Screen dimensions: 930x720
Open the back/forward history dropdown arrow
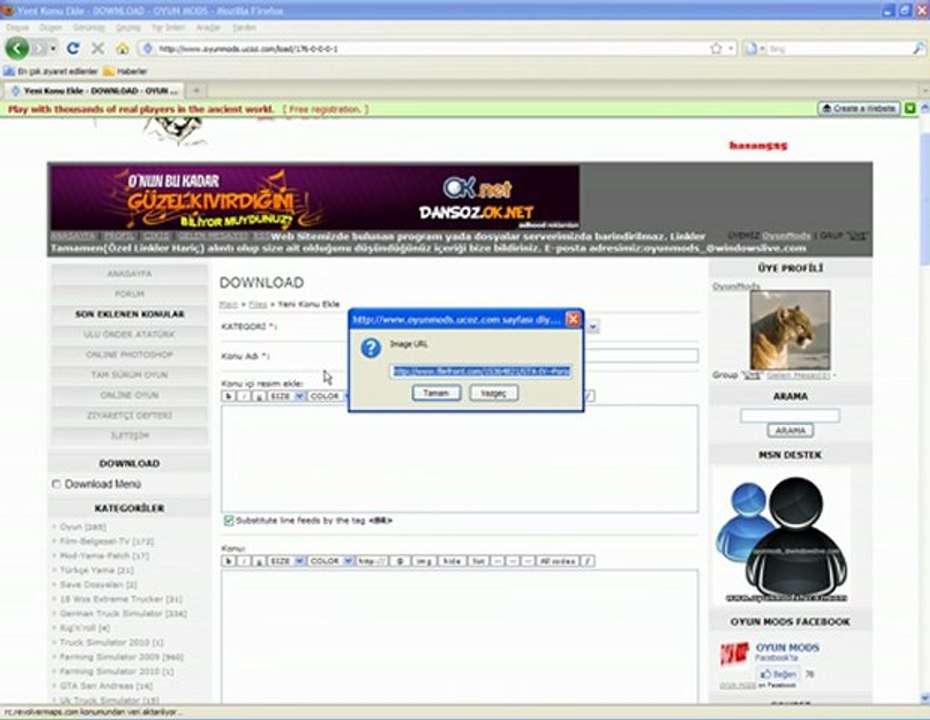(53, 49)
